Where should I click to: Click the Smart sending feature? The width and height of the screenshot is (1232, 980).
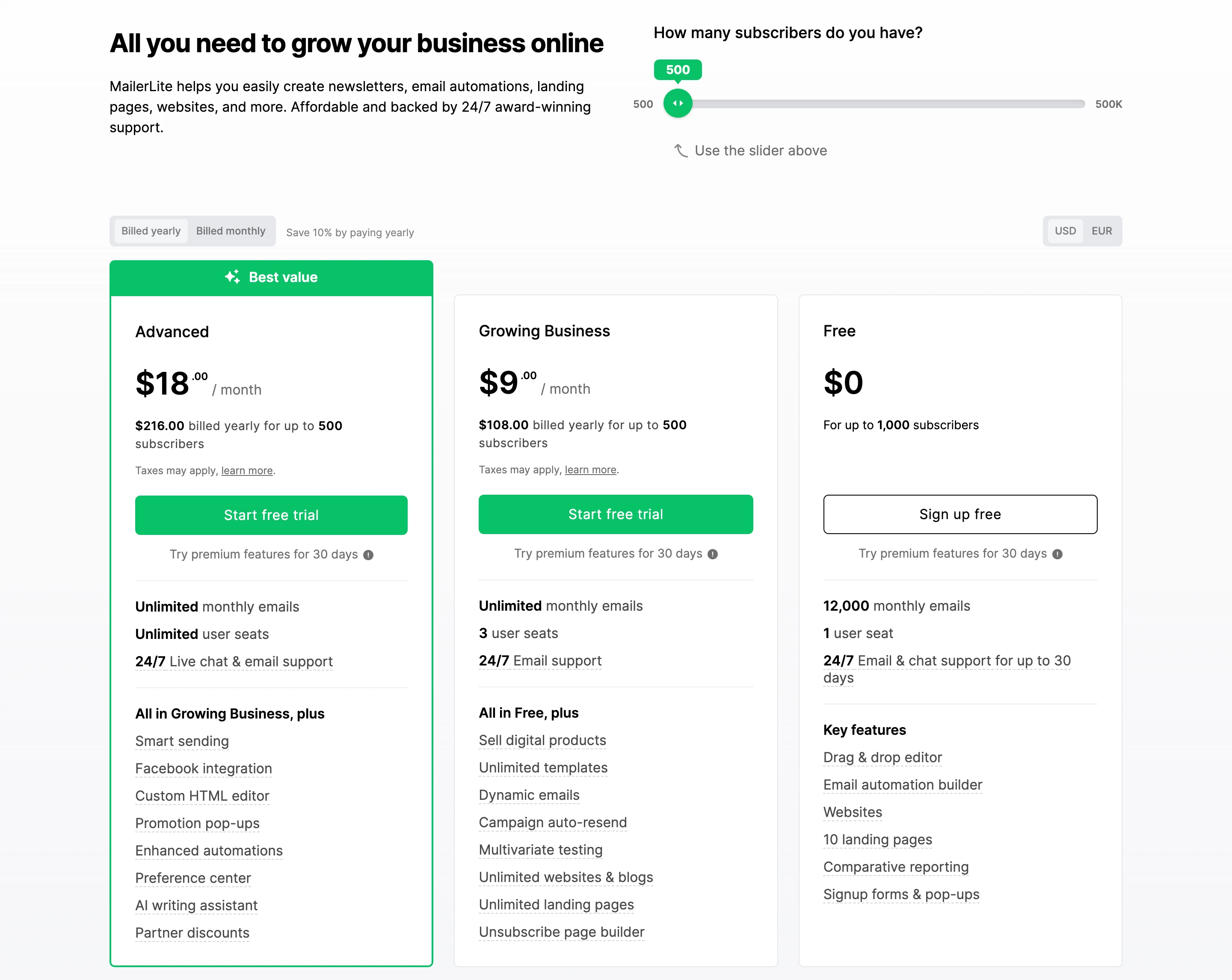click(x=182, y=741)
